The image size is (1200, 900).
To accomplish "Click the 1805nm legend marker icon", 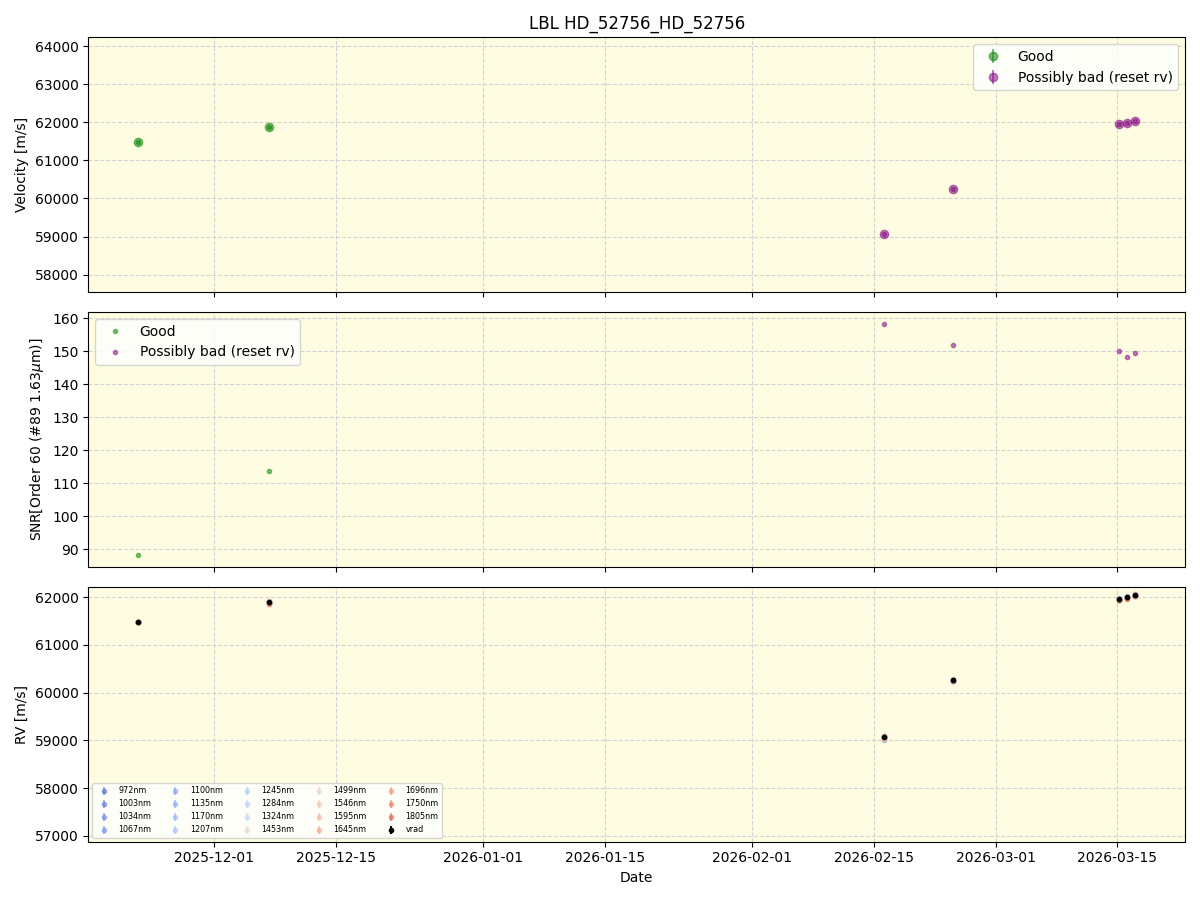I will [x=392, y=815].
